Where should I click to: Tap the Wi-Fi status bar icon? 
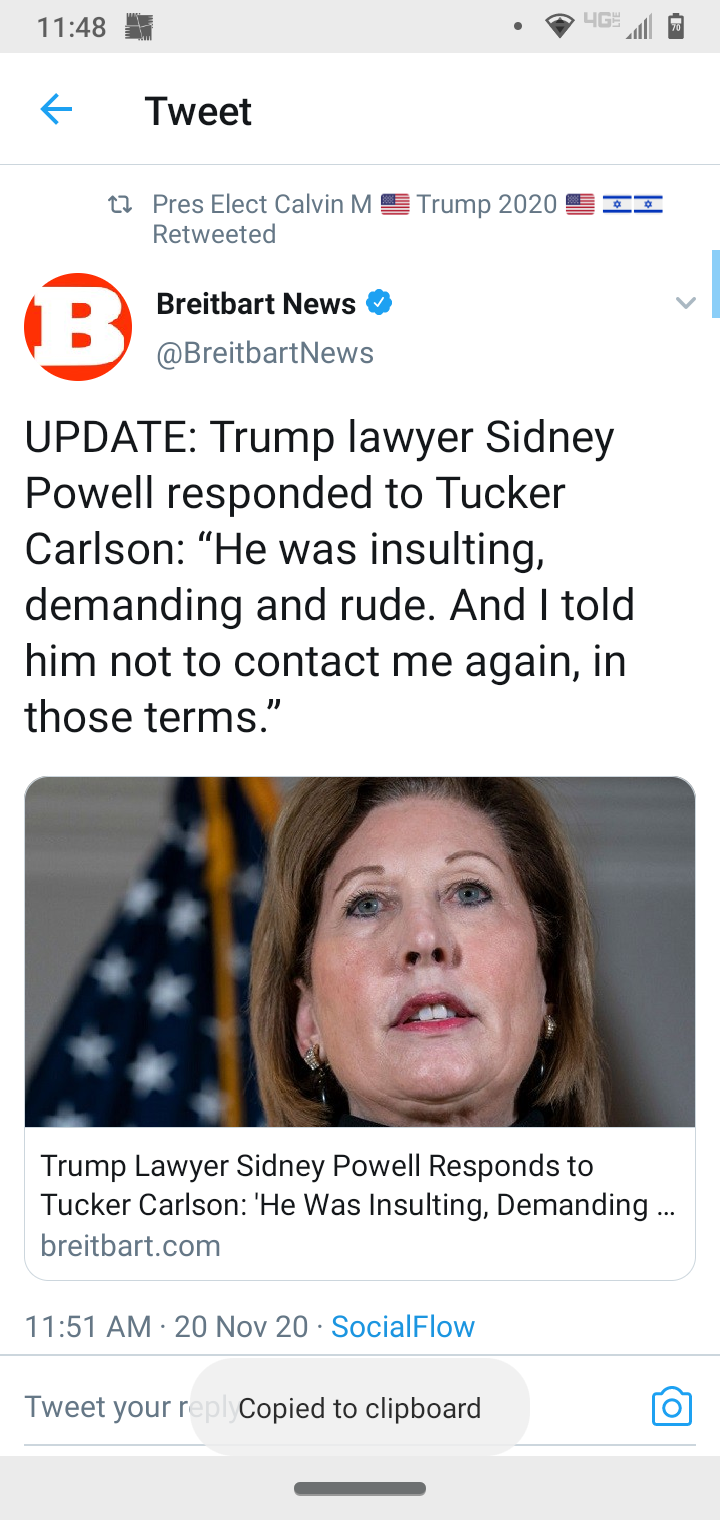tap(560, 27)
